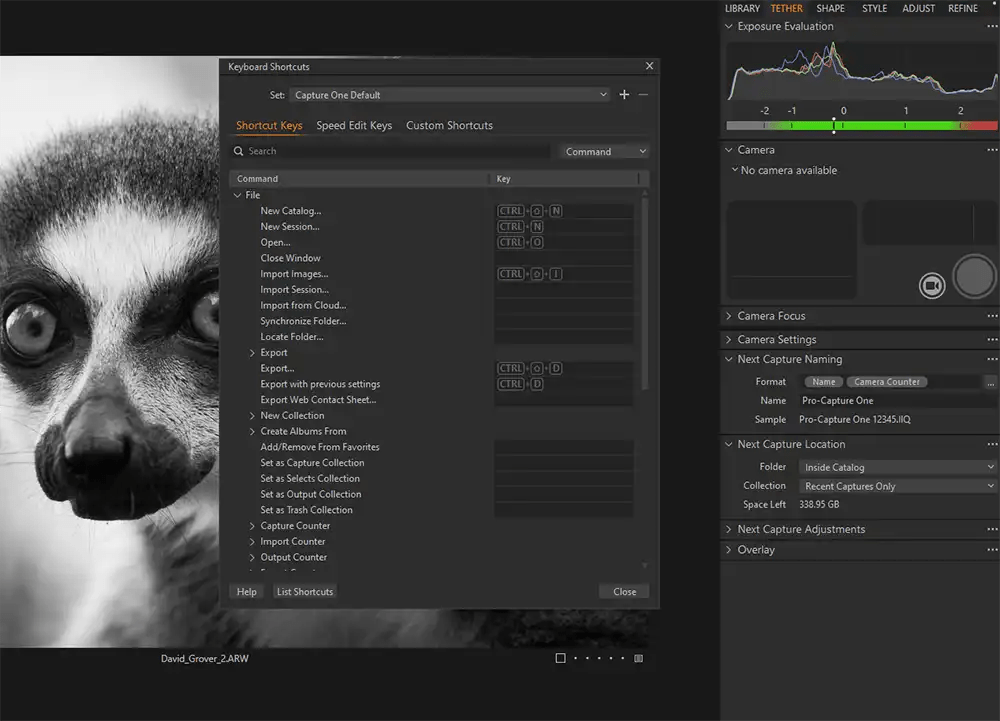The height and width of the screenshot is (721, 1000).
Task: Collapse the File command group
Action: click(238, 194)
